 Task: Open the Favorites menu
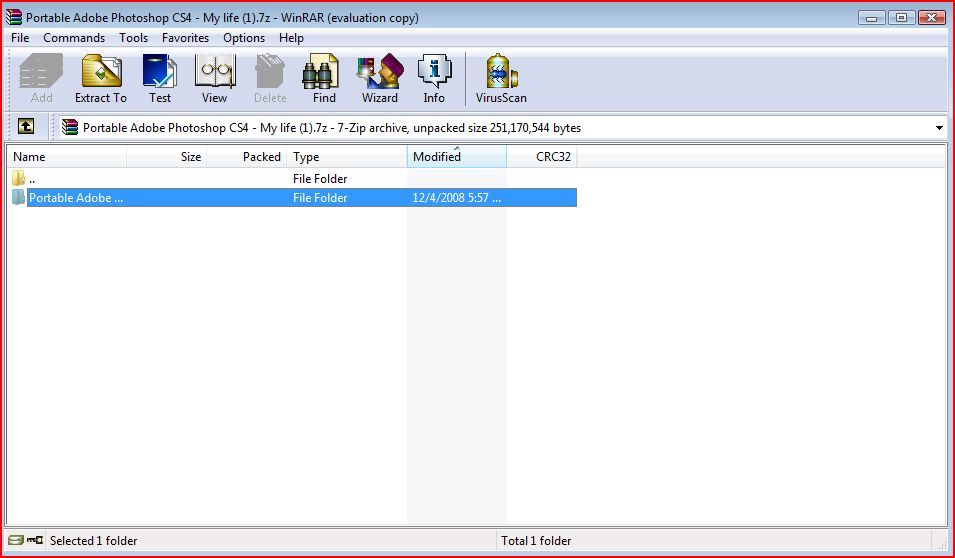(x=185, y=38)
